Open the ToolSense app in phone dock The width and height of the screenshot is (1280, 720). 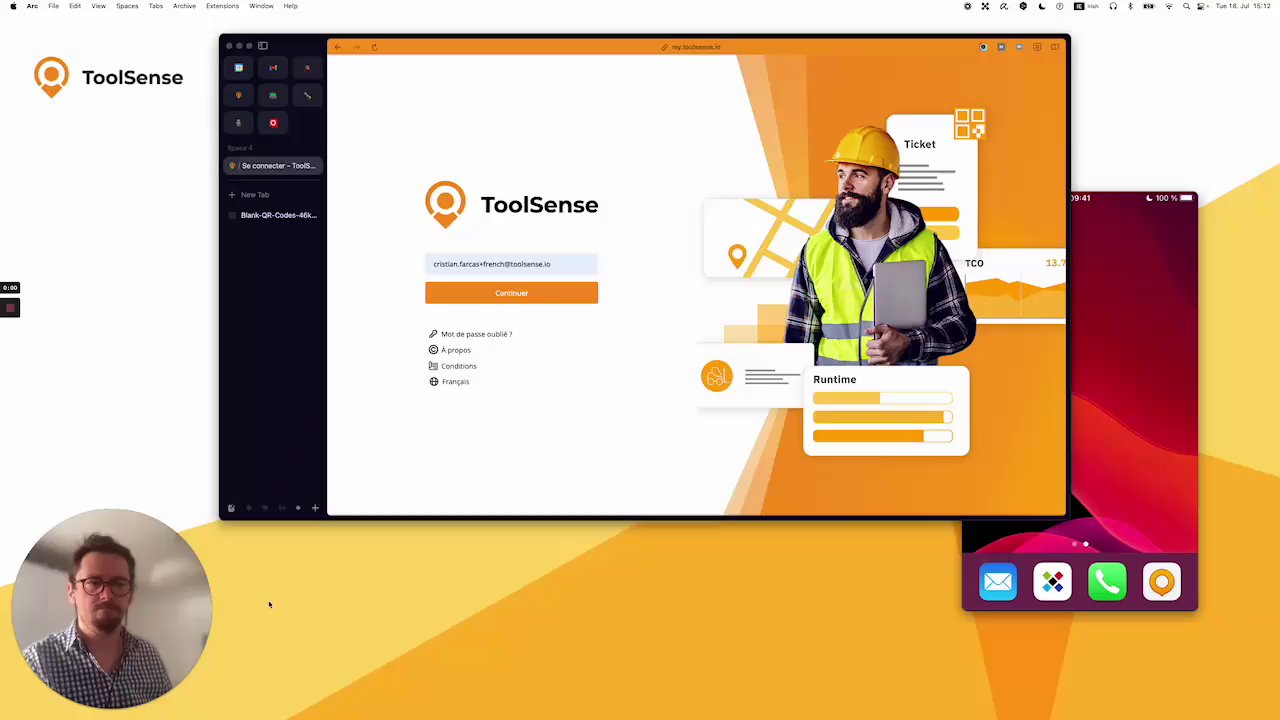click(x=1162, y=582)
